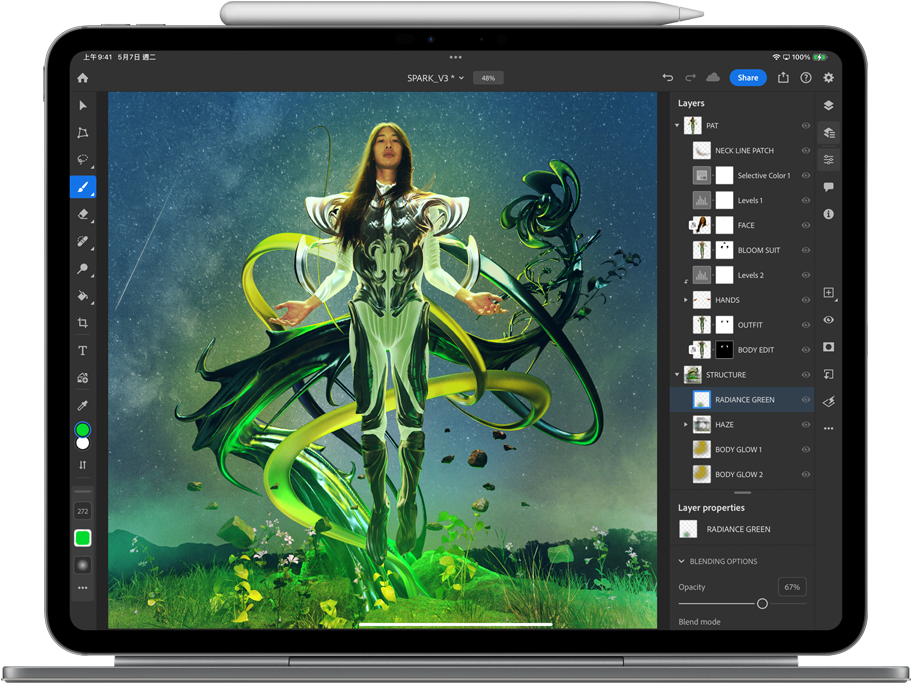Hide the PAT group layer

pos(806,126)
